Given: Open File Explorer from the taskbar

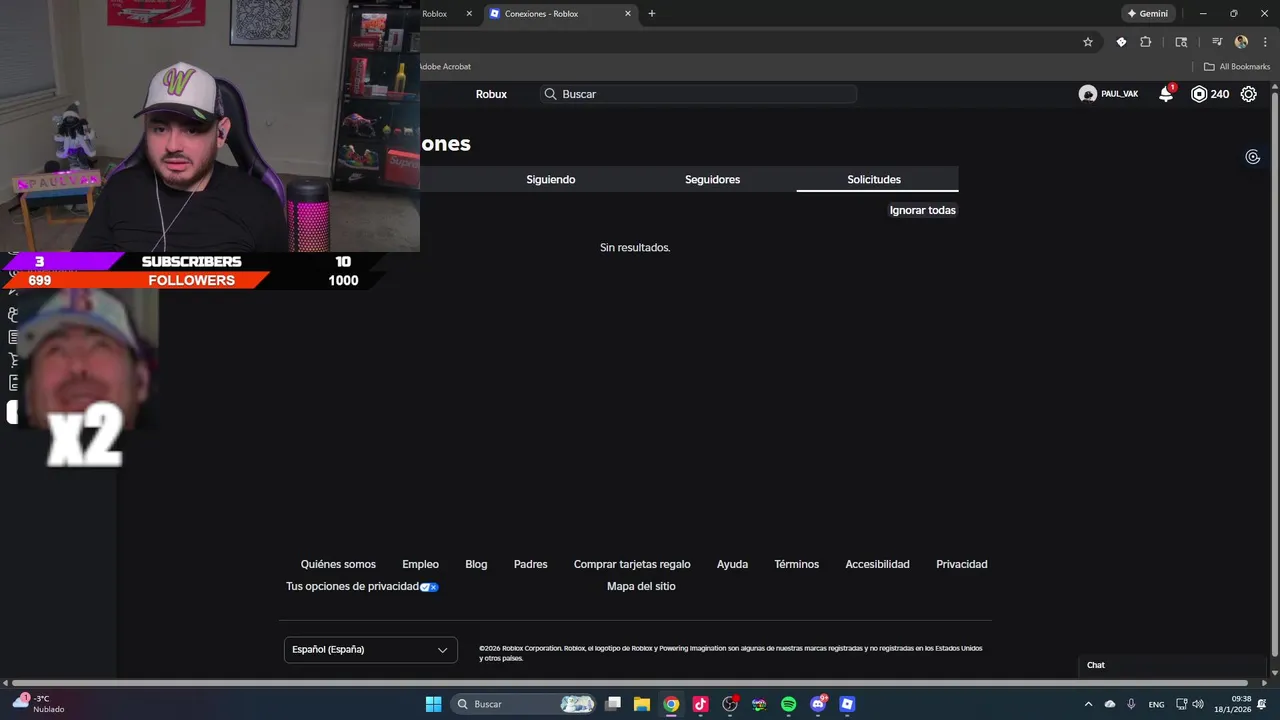Looking at the screenshot, I should pos(642,704).
